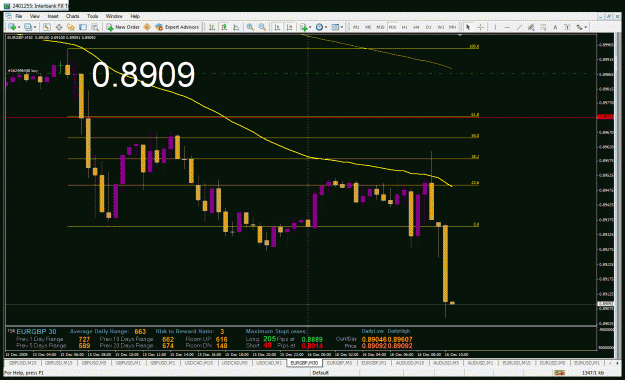
Task: Select the Text Label tool
Action: [x=567, y=27]
